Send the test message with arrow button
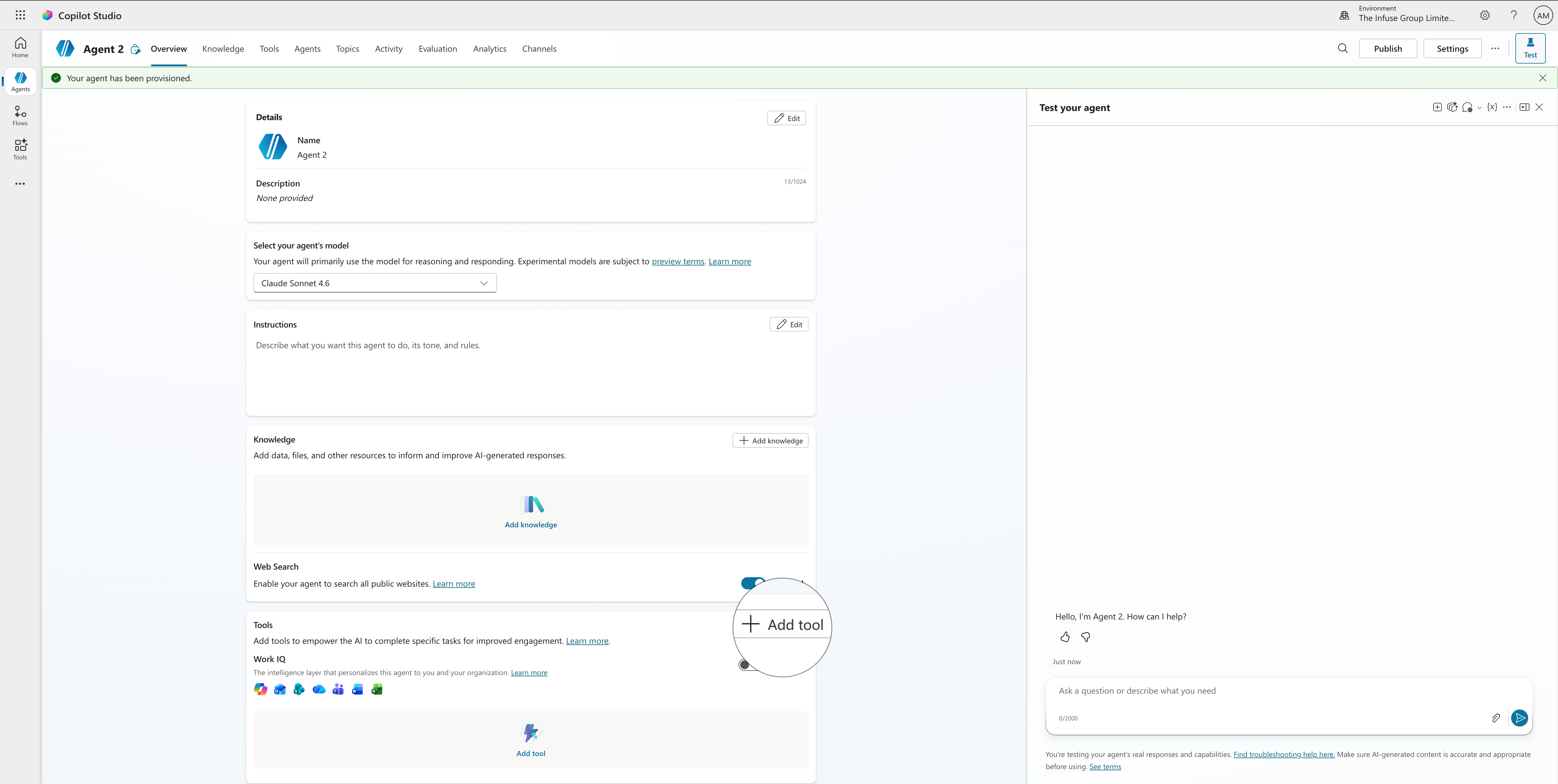Viewport: 1558px width, 784px height. click(x=1519, y=718)
